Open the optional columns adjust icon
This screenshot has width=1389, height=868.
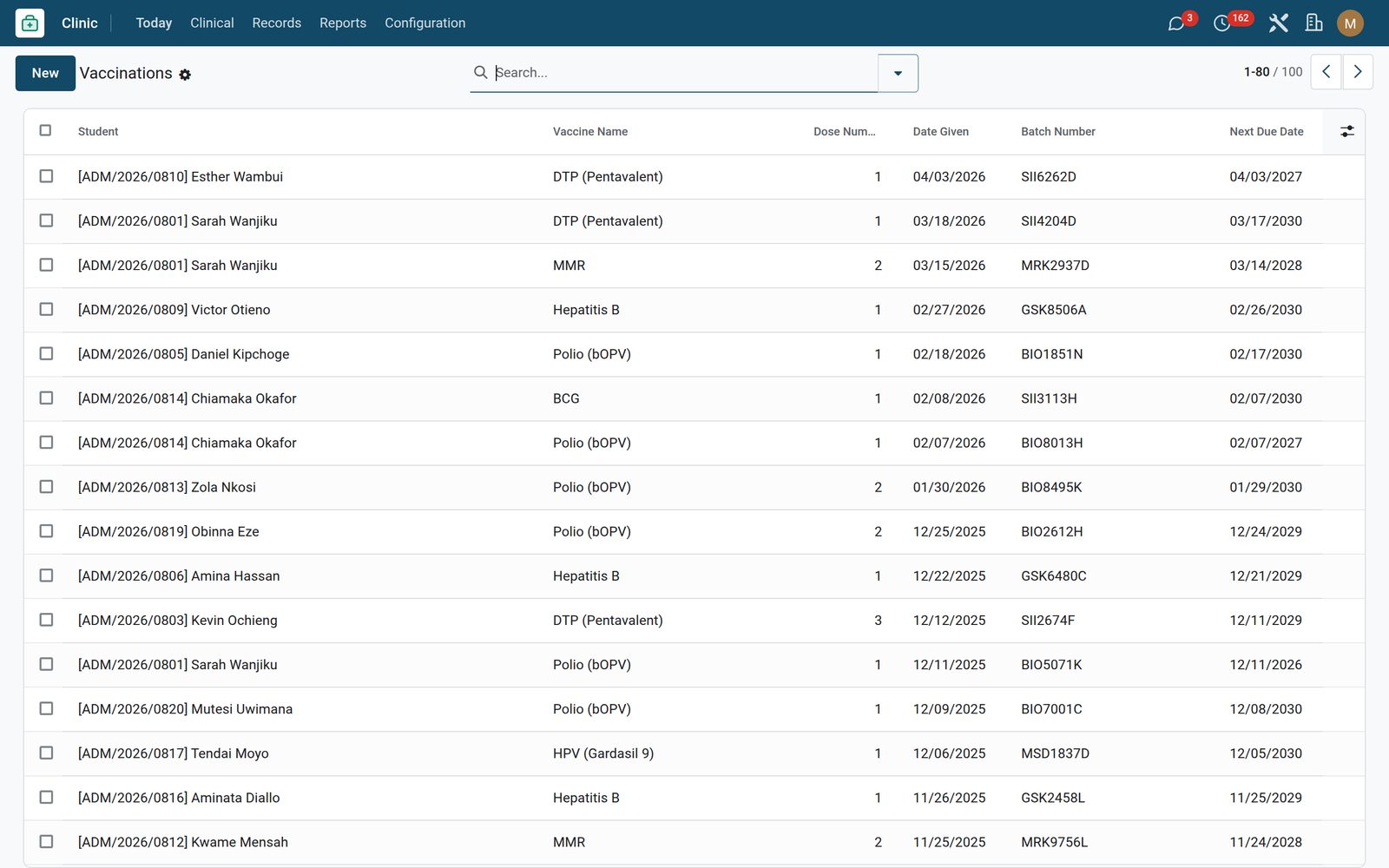tap(1346, 132)
